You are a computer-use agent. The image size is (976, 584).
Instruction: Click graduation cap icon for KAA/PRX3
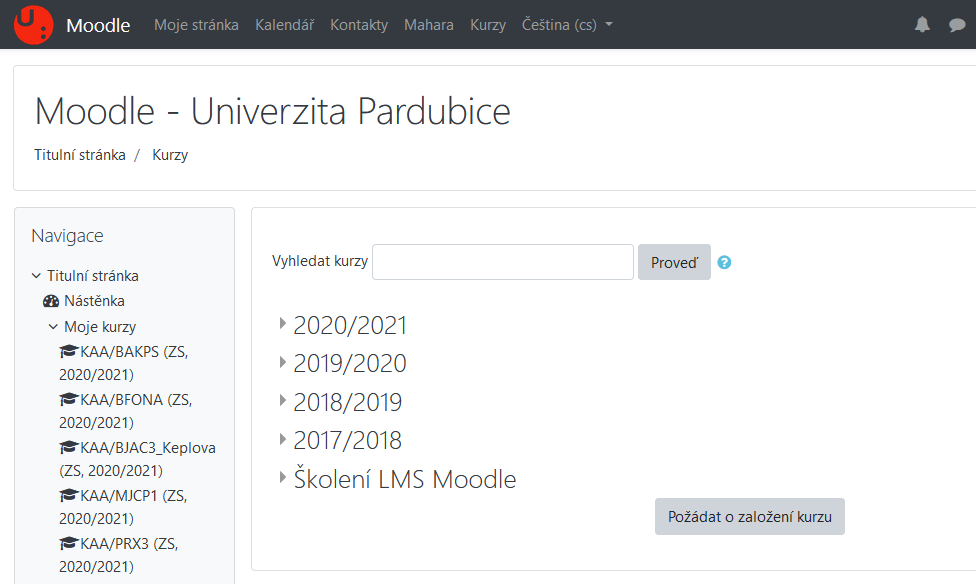point(68,543)
